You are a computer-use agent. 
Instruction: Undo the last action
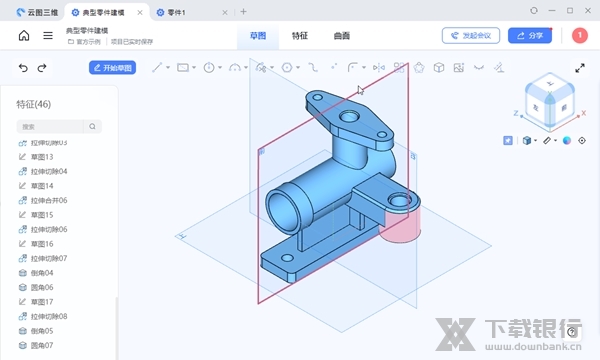point(23,68)
